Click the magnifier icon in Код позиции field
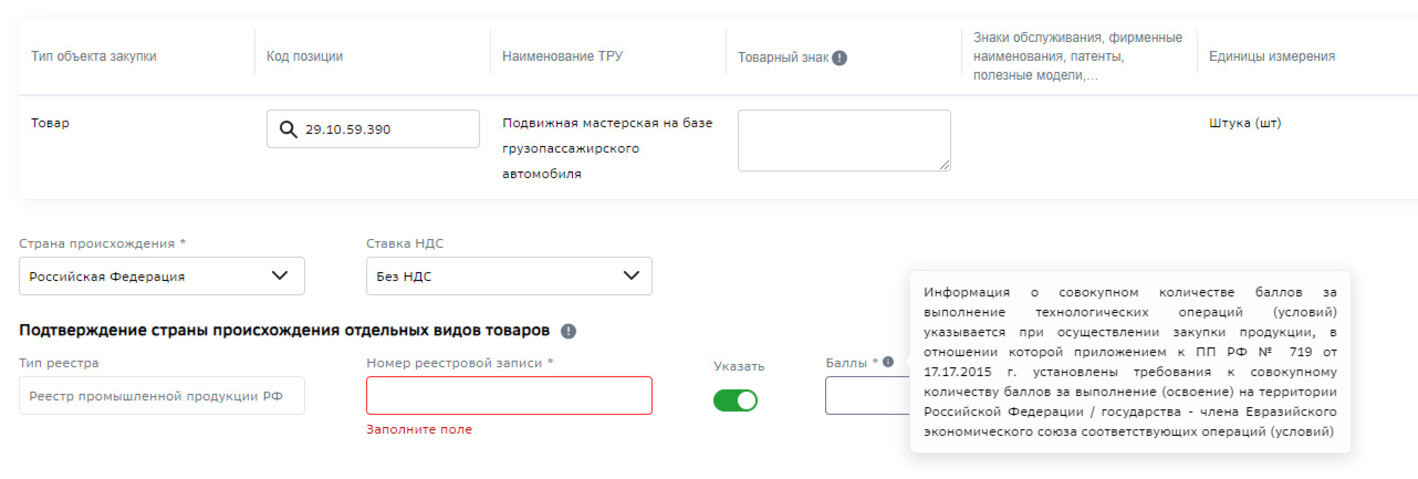The width and height of the screenshot is (1418, 479). tap(288, 130)
